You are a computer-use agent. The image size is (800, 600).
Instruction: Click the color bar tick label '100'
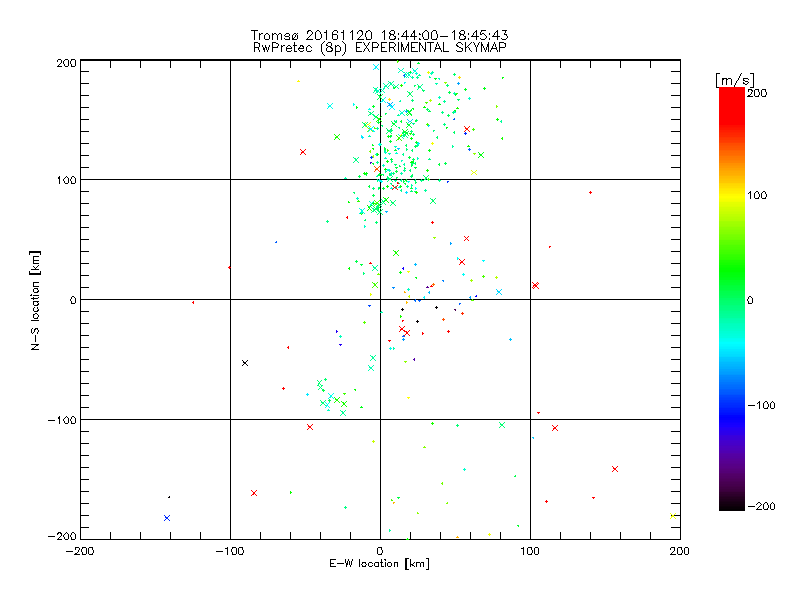point(757,195)
